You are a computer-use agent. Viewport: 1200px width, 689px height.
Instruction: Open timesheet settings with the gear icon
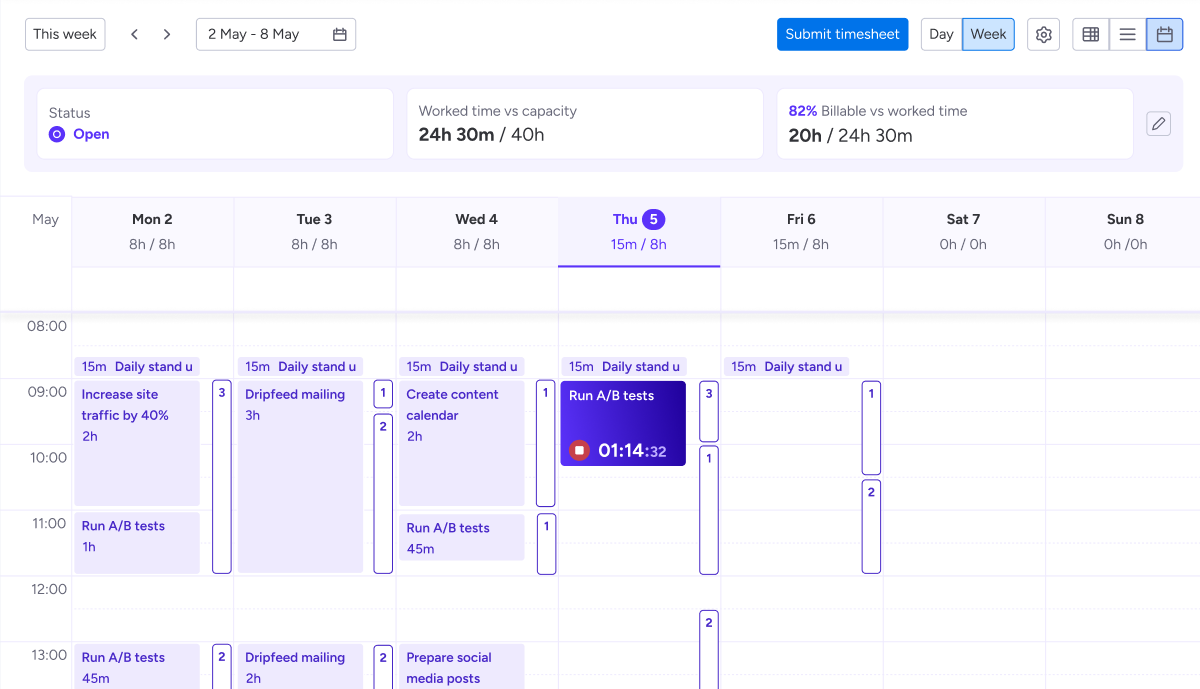(1043, 34)
